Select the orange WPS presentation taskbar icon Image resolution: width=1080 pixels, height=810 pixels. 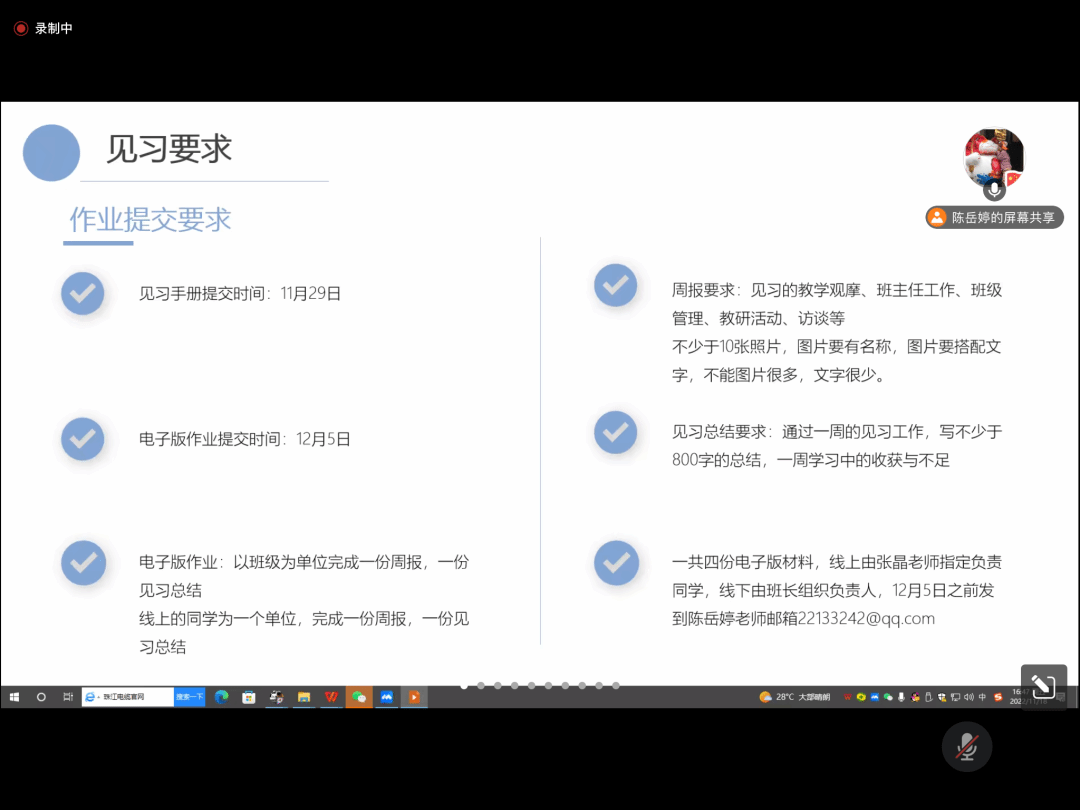coord(414,697)
